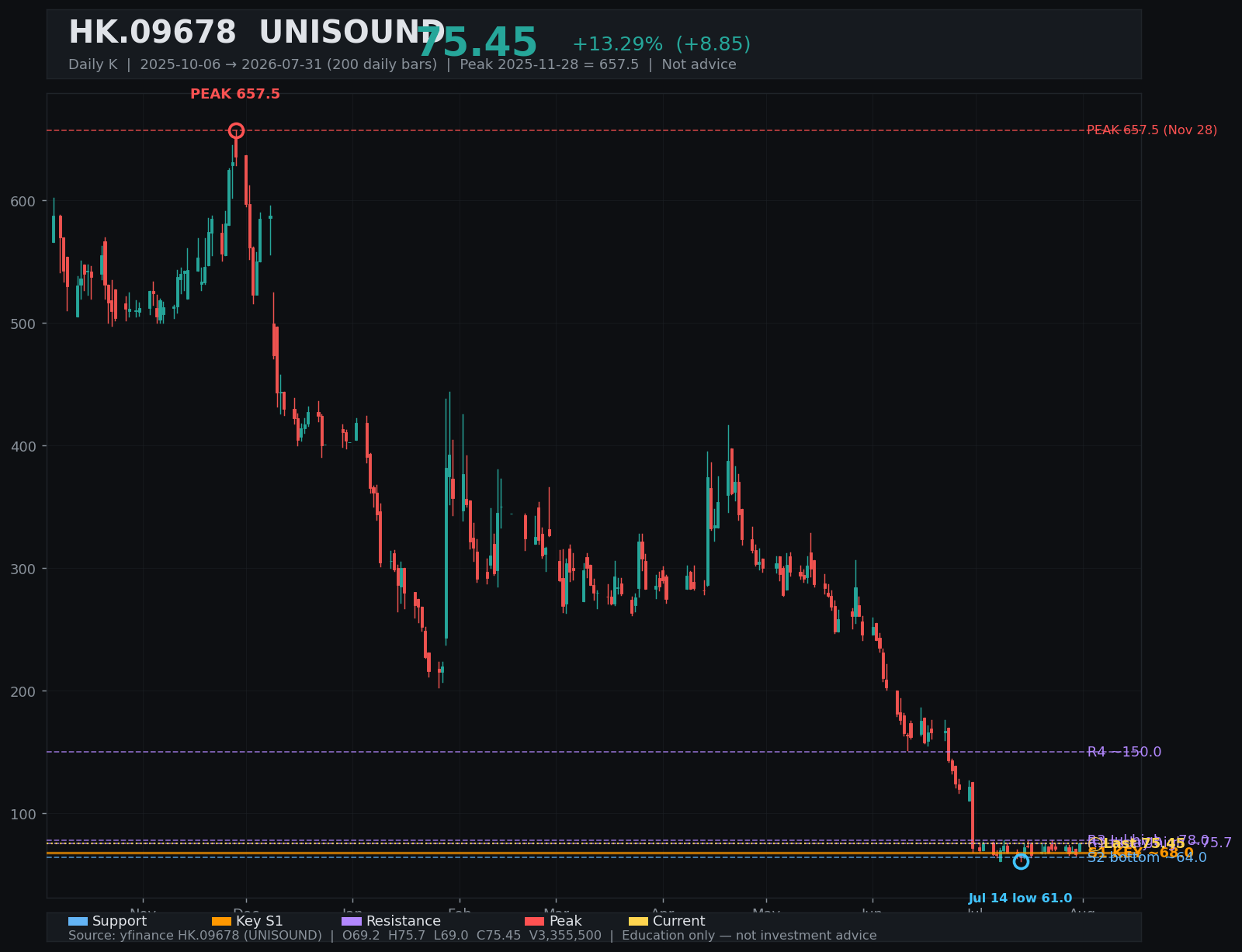Click the red Peak legend swatch
1242x952 pixels.
(535, 922)
